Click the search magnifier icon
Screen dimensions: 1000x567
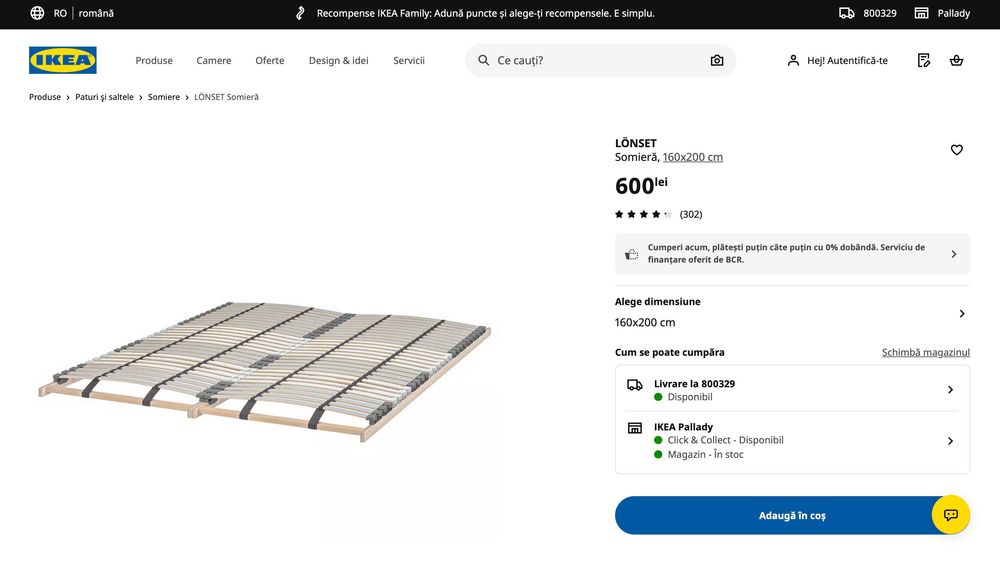[x=483, y=60]
